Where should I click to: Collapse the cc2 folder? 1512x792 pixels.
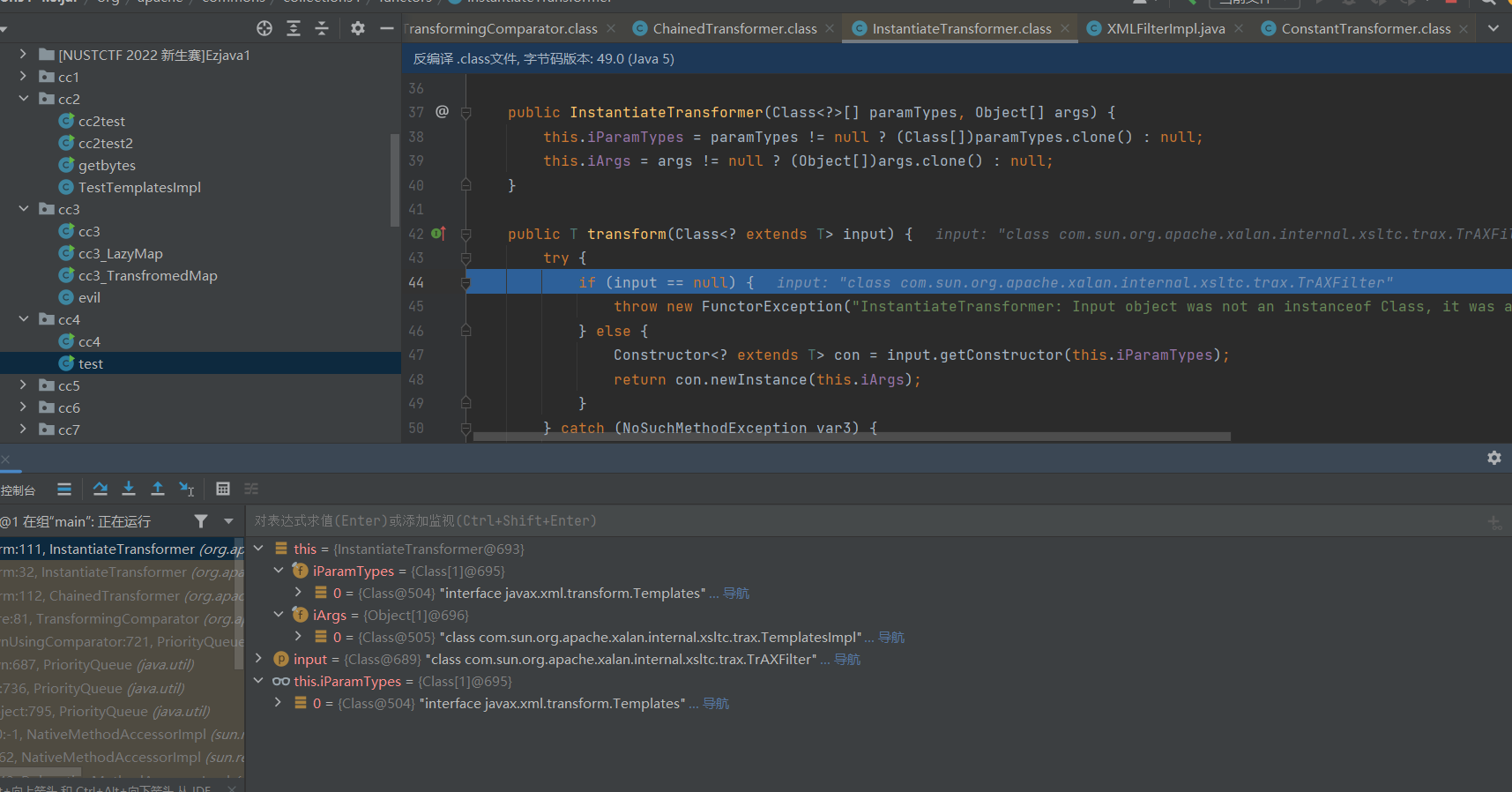(x=24, y=99)
